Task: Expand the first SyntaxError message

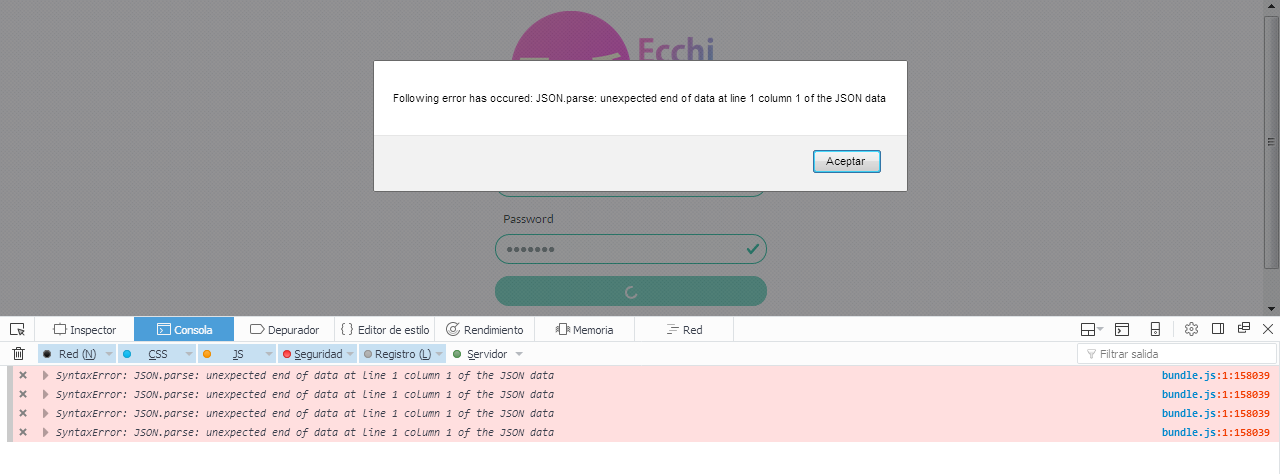Action: 45,375
